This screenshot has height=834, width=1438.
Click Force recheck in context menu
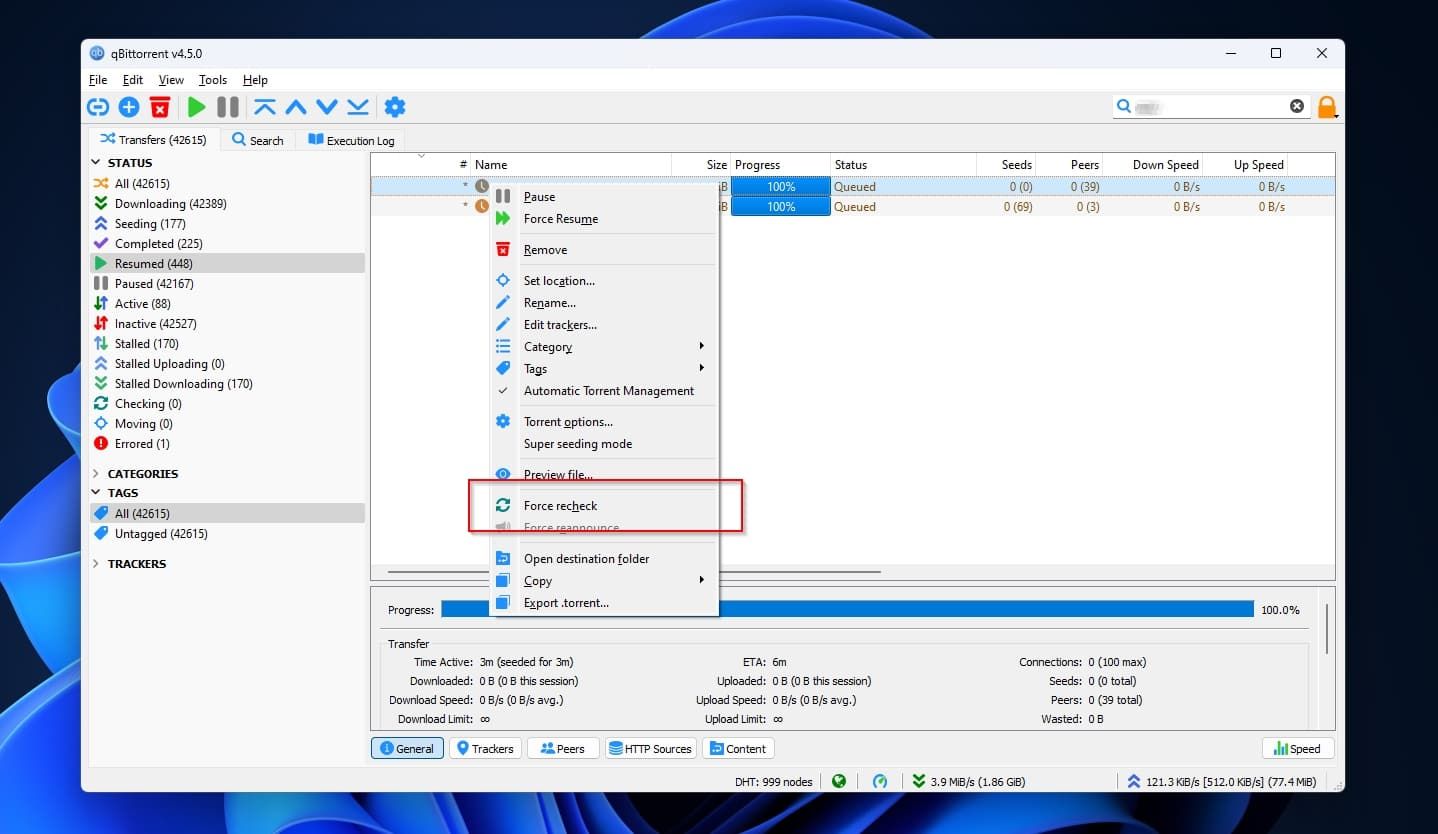(559, 506)
